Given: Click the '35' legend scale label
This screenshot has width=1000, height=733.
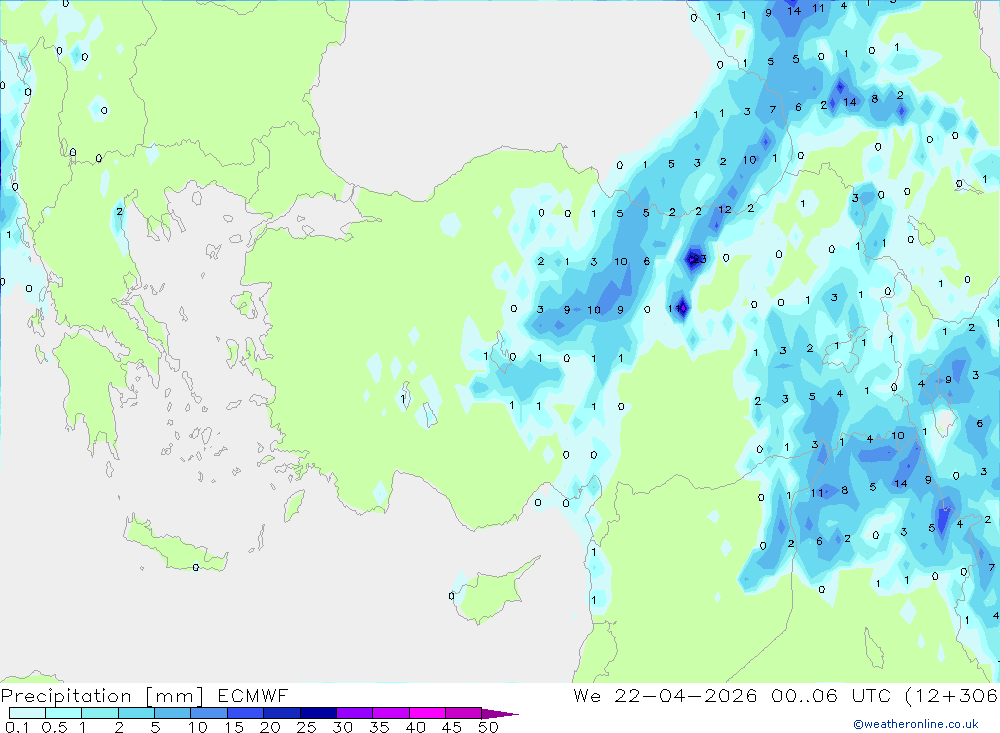Looking at the screenshot, I should click(x=379, y=727).
